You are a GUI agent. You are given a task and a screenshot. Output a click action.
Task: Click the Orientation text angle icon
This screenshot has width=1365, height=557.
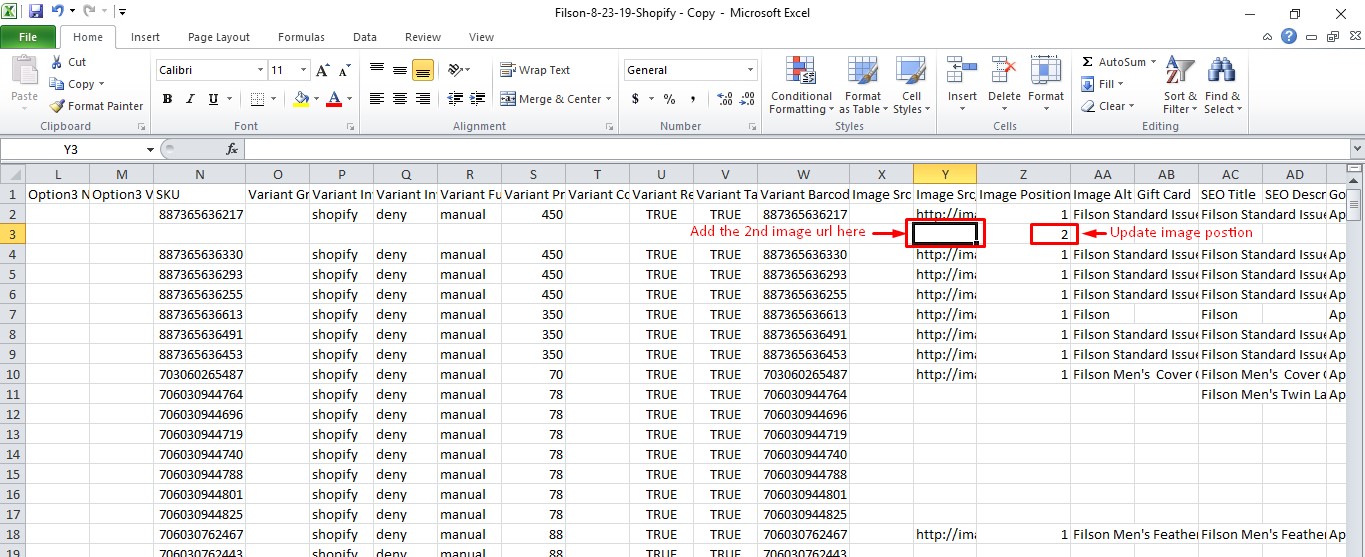point(455,70)
